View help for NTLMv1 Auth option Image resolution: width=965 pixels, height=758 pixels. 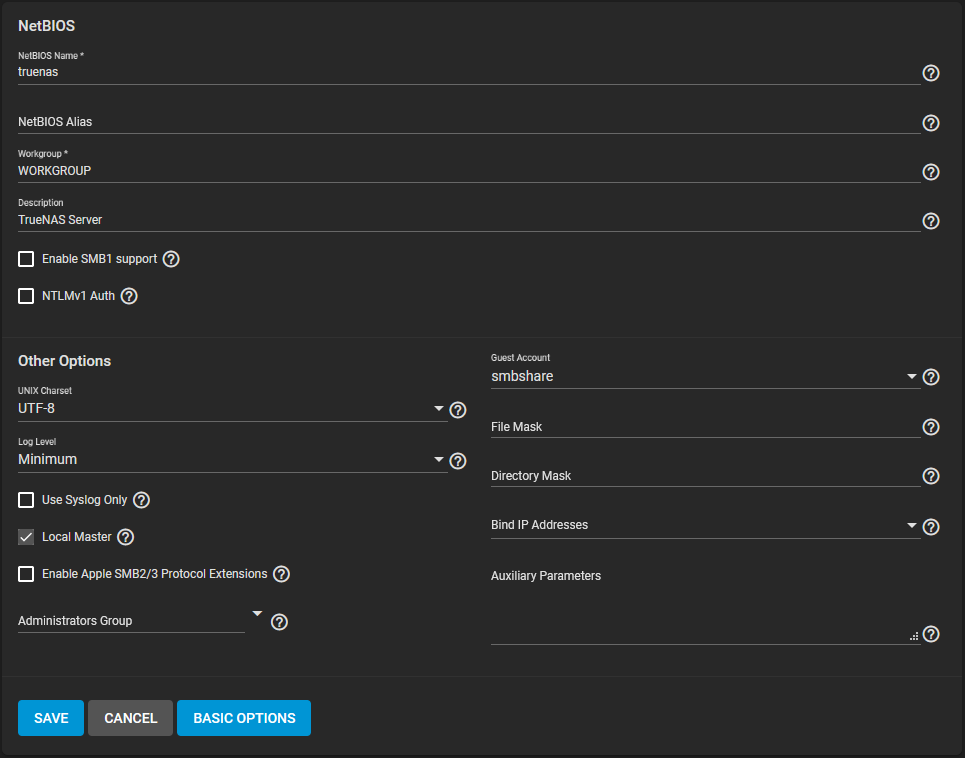coord(129,296)
